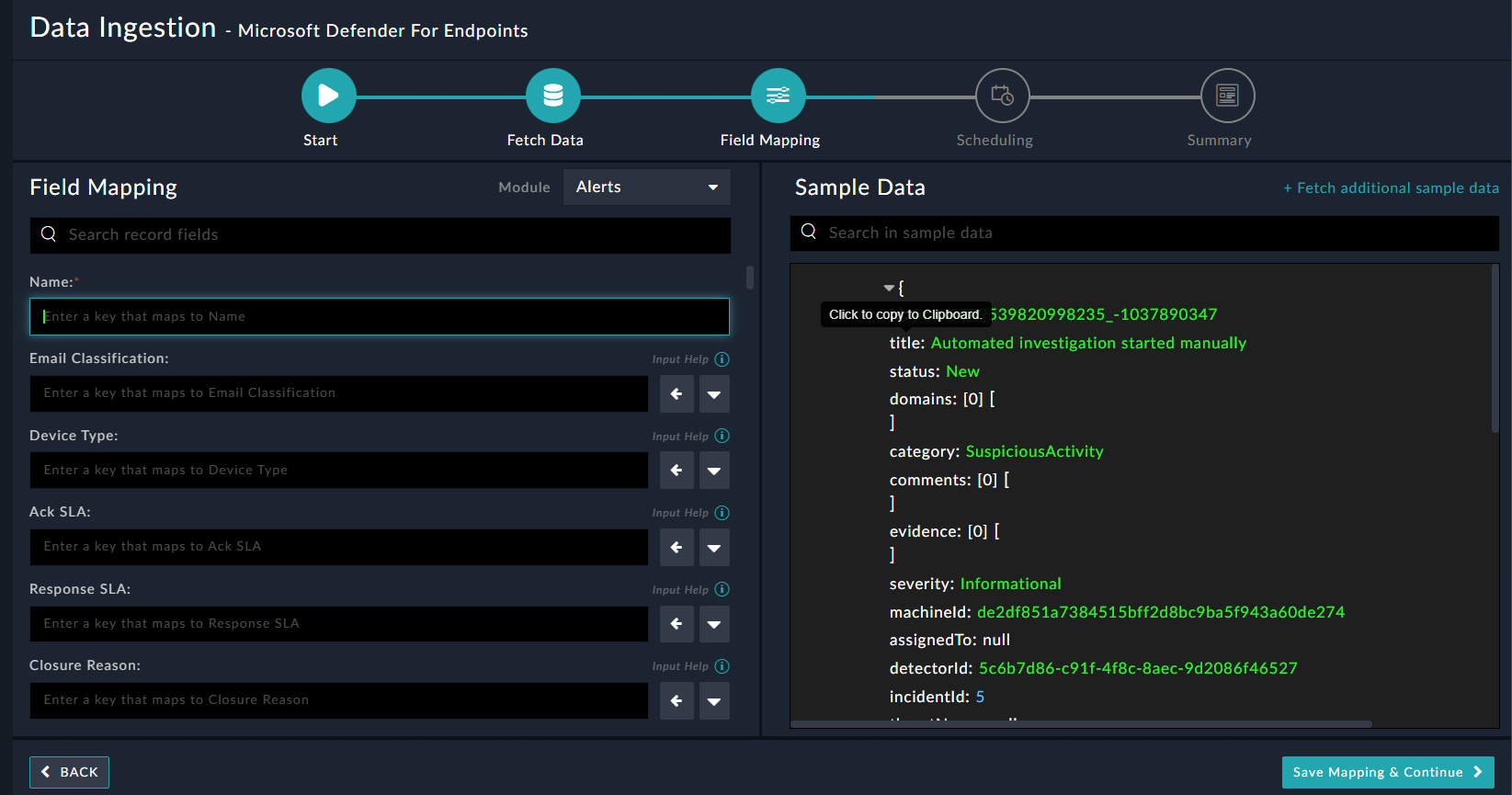Click Fetch additional sample data link

pyautogui.click(x=1391, y=187)
